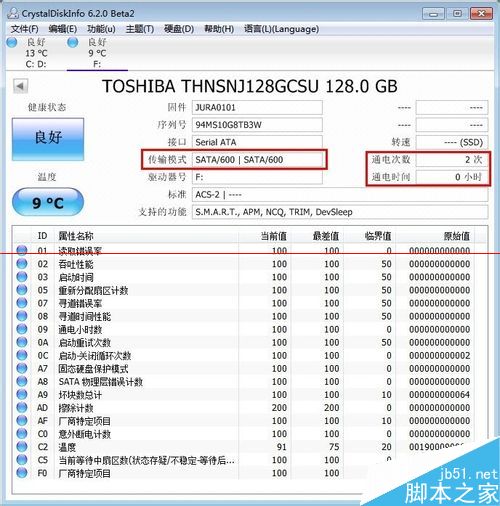This screenshot has width=500, height=506.
Task: Click the status icon for attribute 0A
Action: click(22, 342)
